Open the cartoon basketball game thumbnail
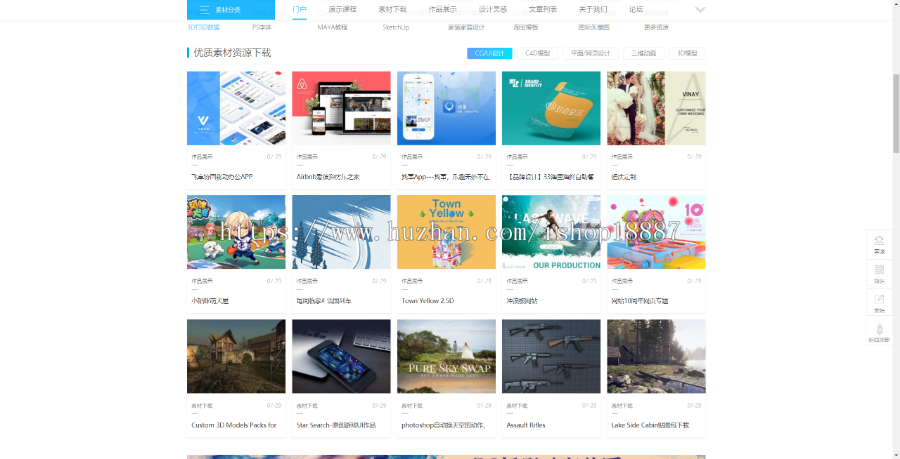 [x=236, y=232]
